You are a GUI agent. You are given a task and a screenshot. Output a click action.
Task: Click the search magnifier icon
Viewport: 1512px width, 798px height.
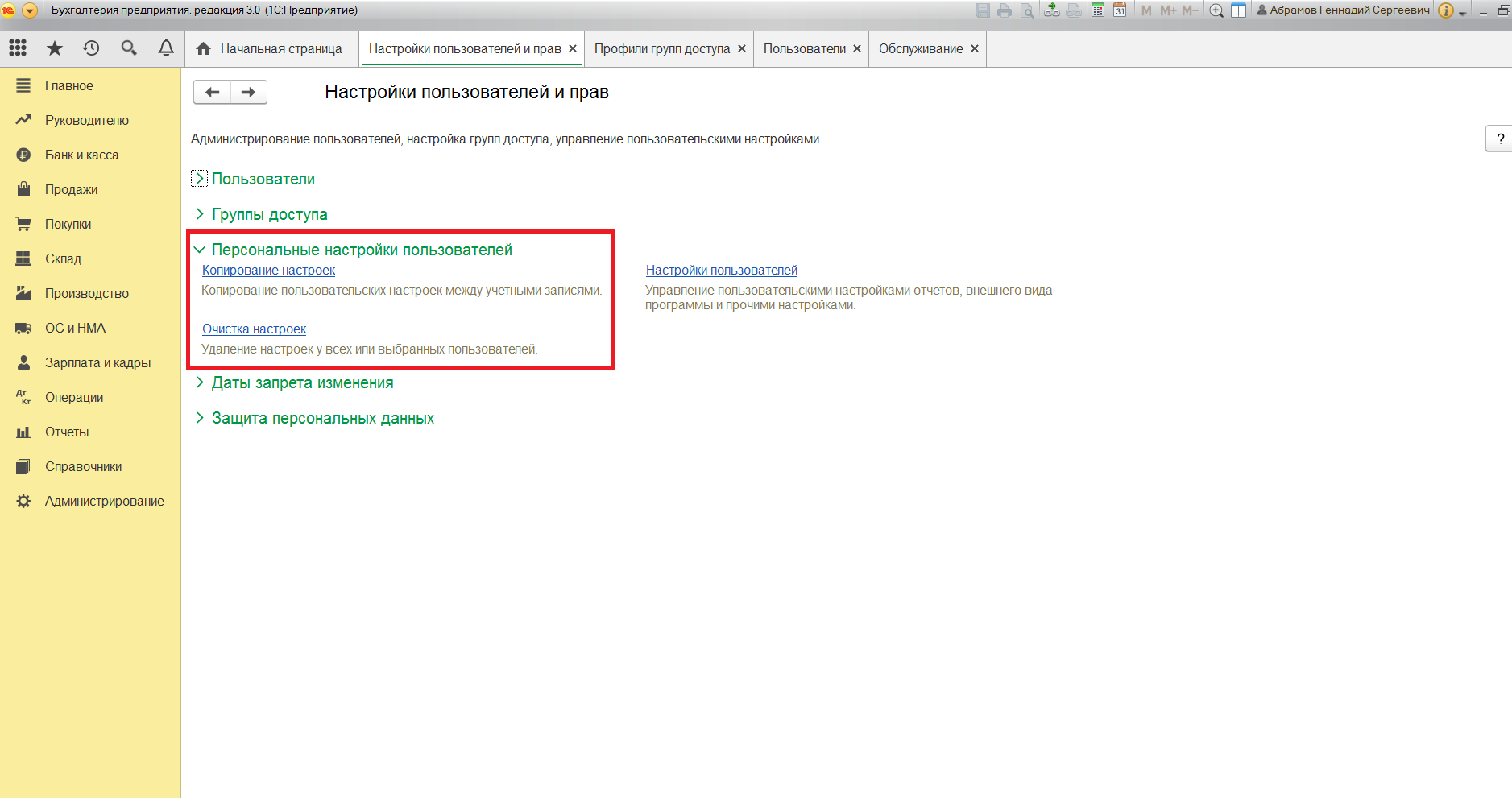point(129,48)
